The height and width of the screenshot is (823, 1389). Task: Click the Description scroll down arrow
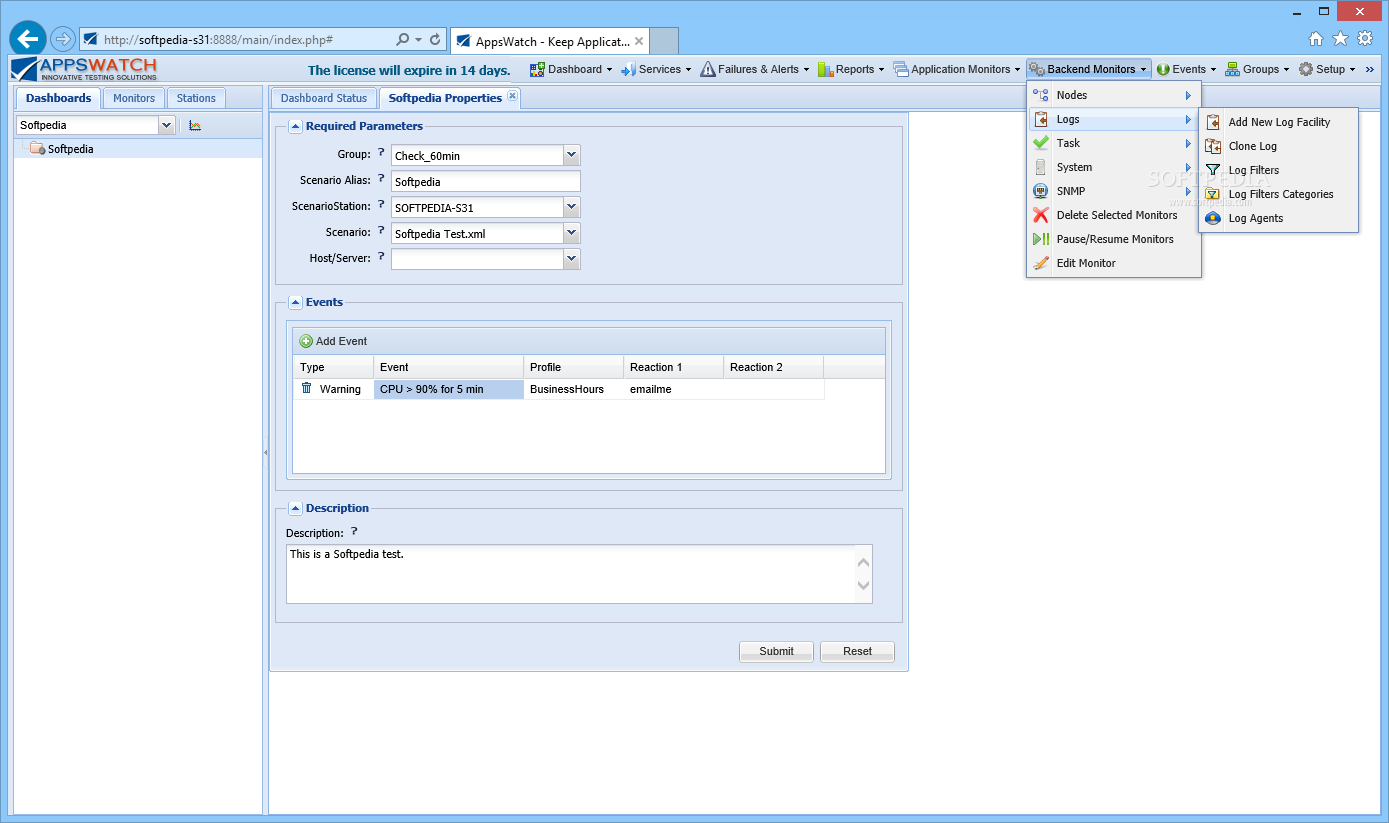coord(863,586)
